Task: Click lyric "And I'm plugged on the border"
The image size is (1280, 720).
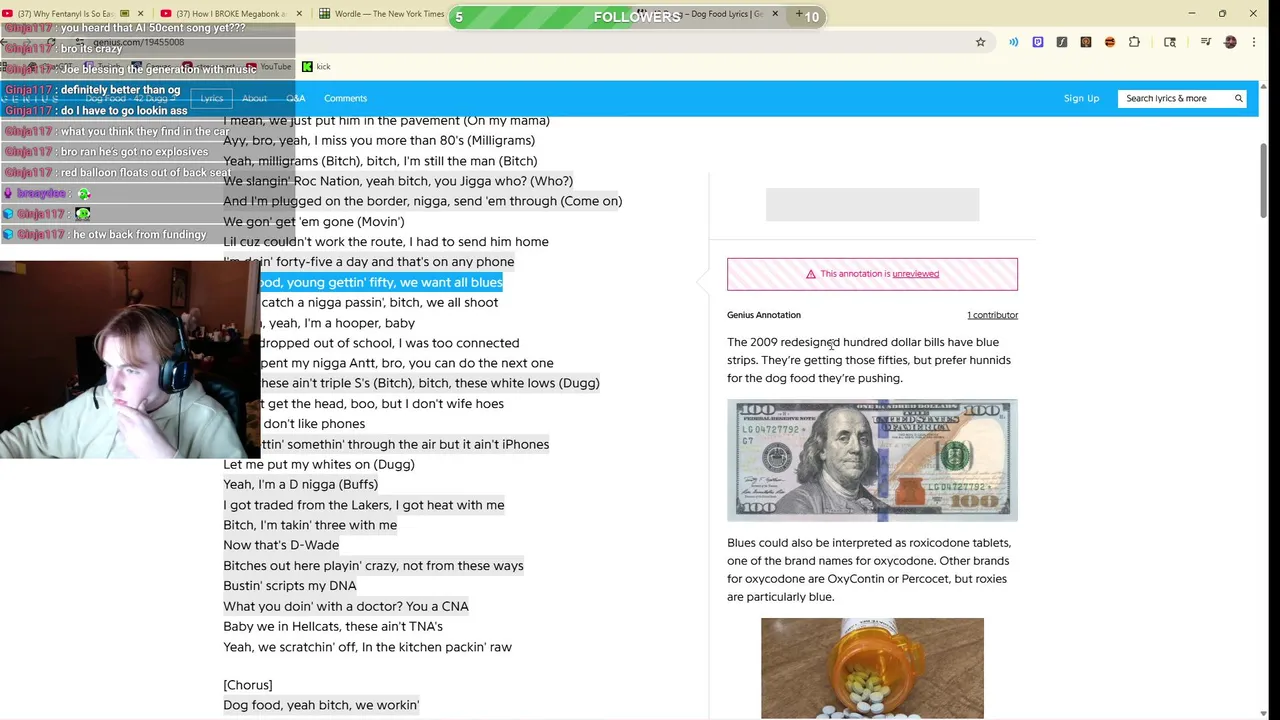Action: (x=422, y=201)
